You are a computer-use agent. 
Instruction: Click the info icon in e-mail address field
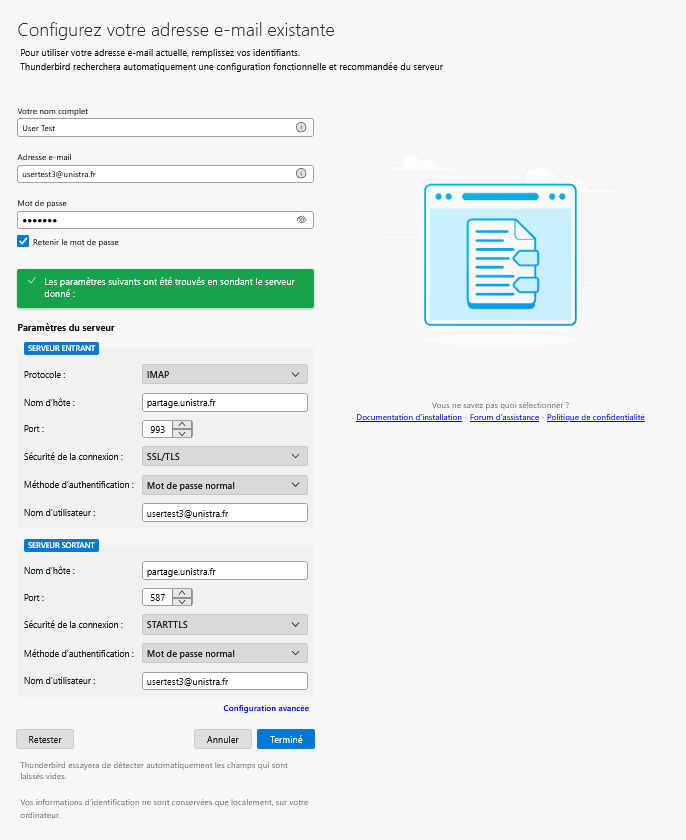[301, 174]
